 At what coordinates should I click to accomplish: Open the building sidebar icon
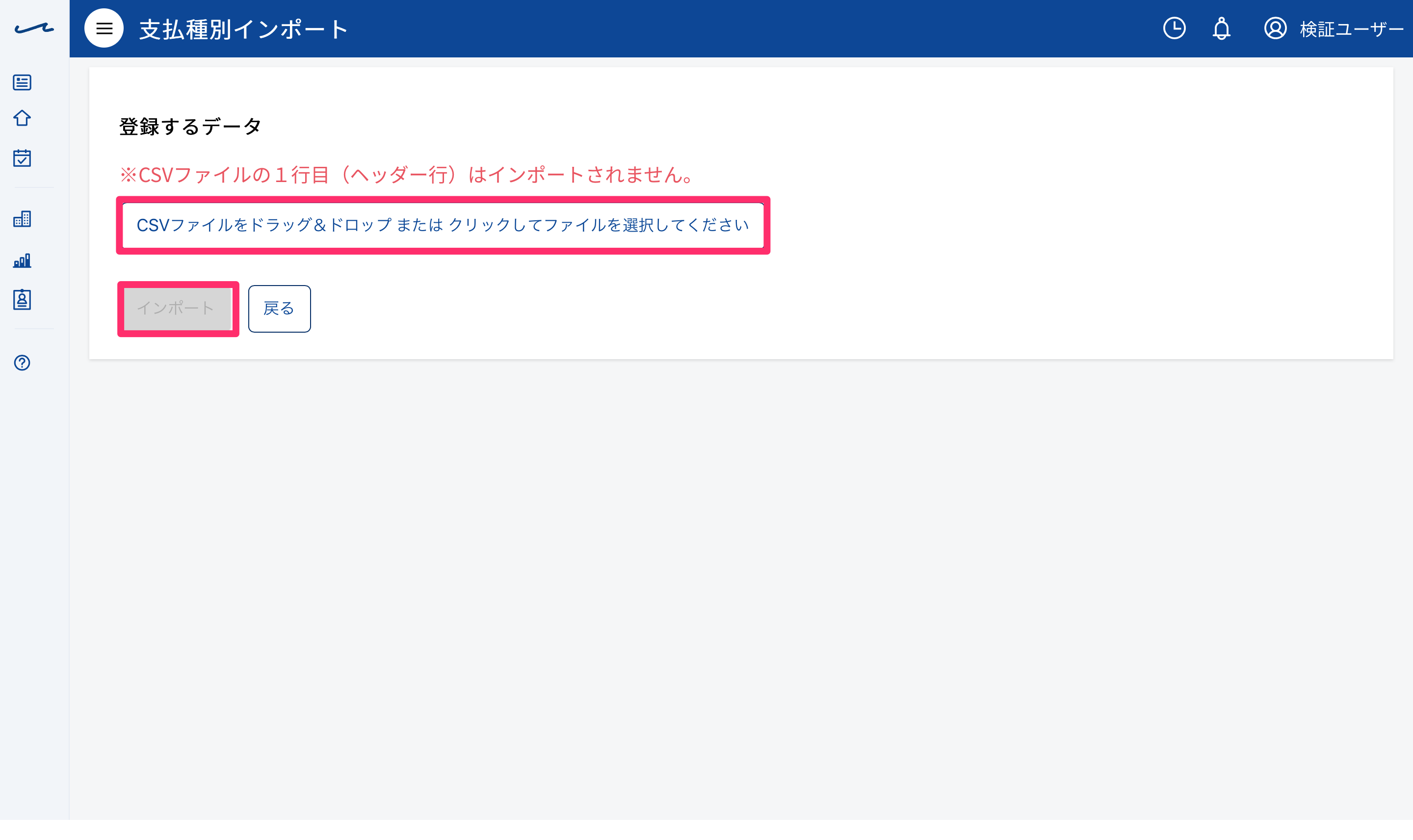(22, 219)
